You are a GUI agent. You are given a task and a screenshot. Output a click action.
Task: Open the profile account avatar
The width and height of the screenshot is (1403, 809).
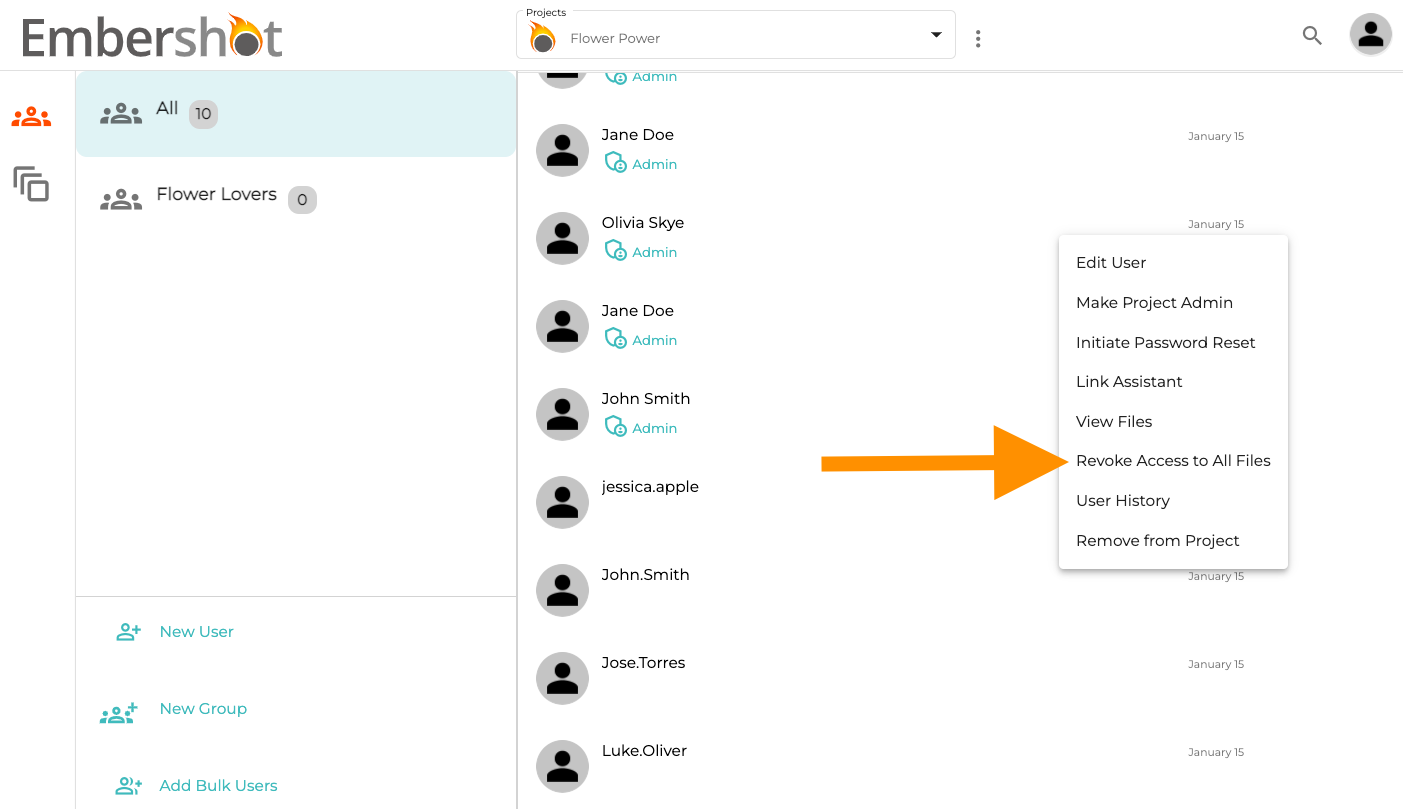(x=1371, y=35)
